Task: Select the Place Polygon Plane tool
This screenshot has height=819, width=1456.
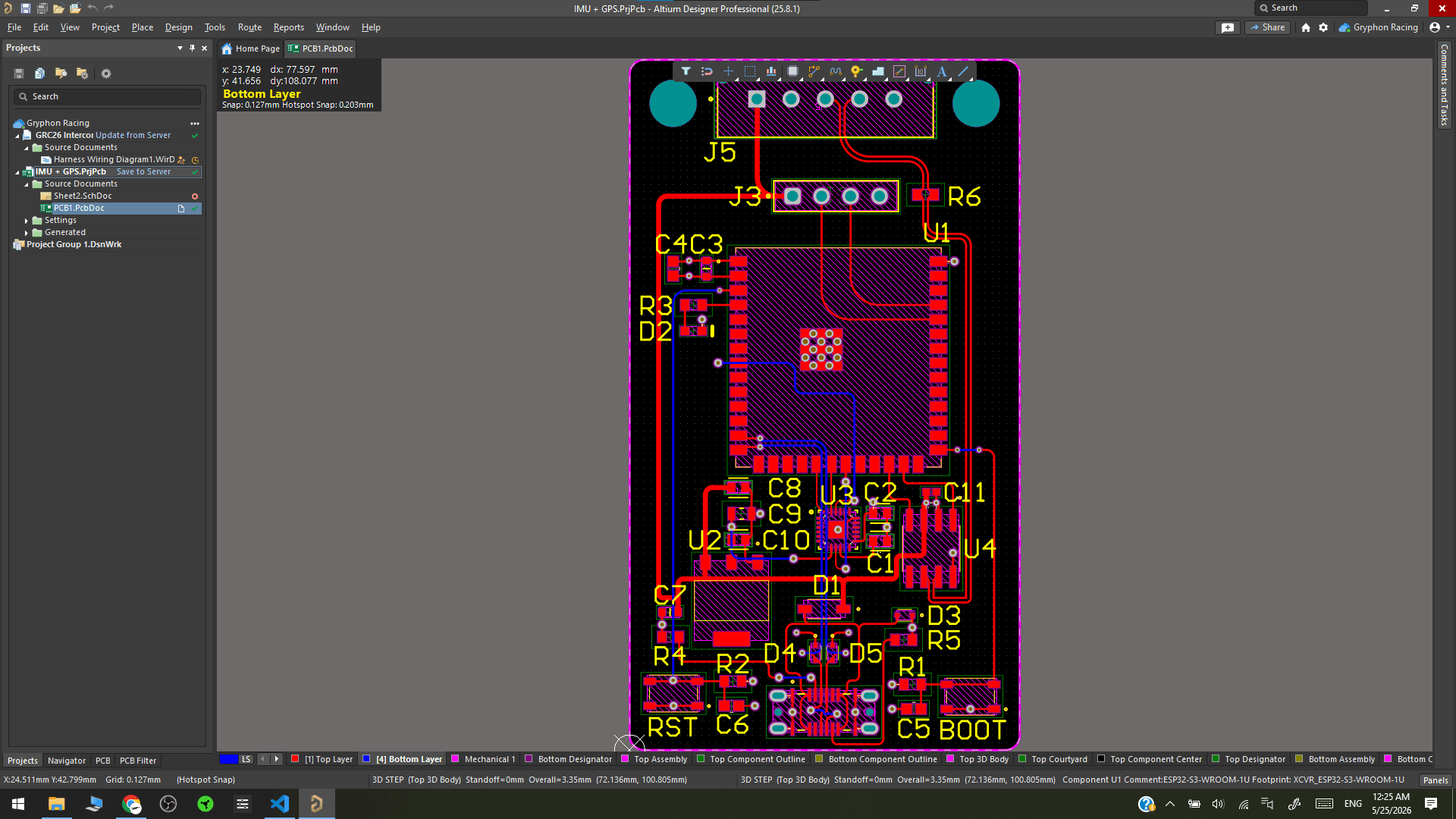Action: 878,71
